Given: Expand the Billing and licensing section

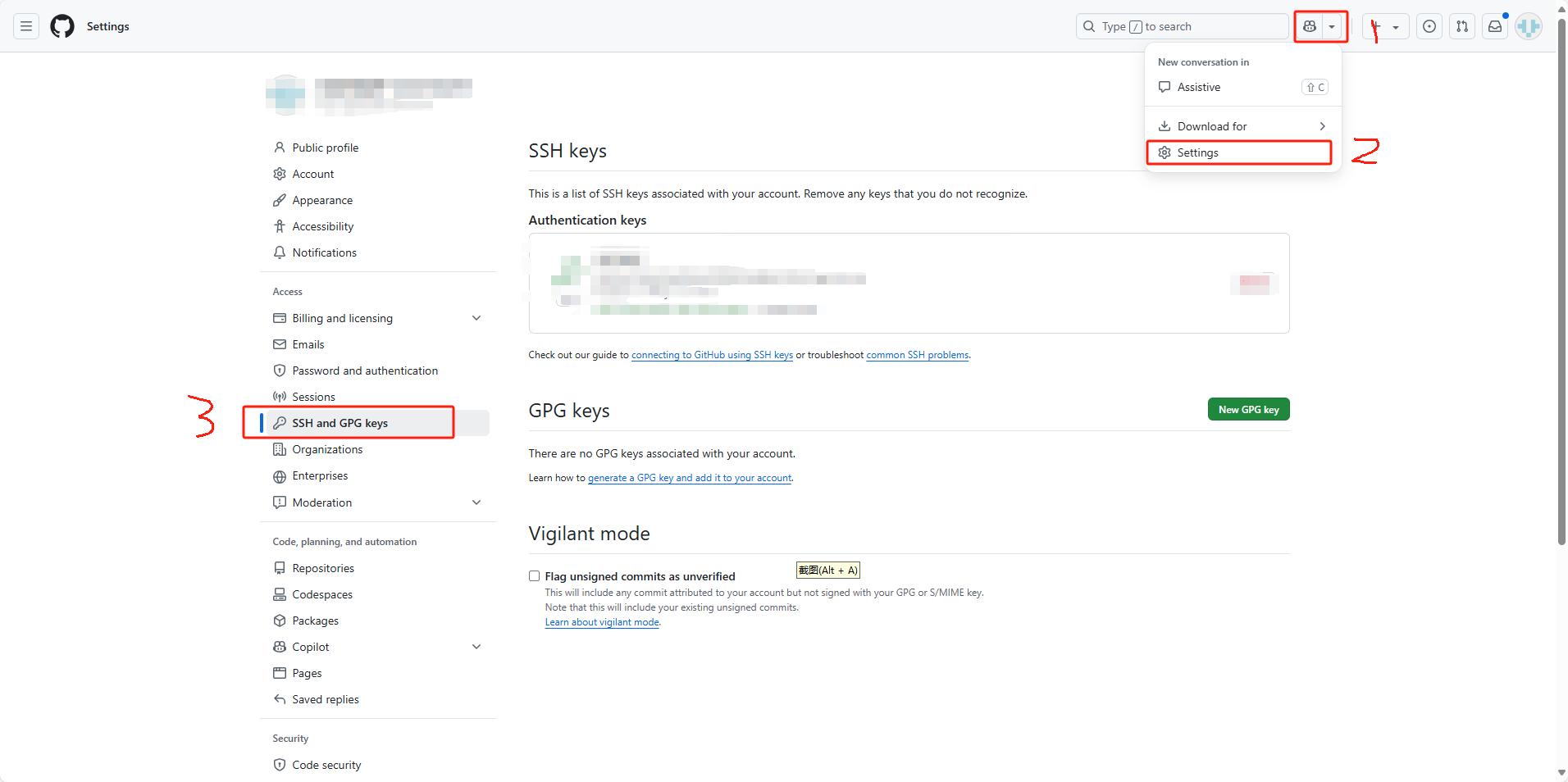Looking at the screenshot, I should point(476,317).
